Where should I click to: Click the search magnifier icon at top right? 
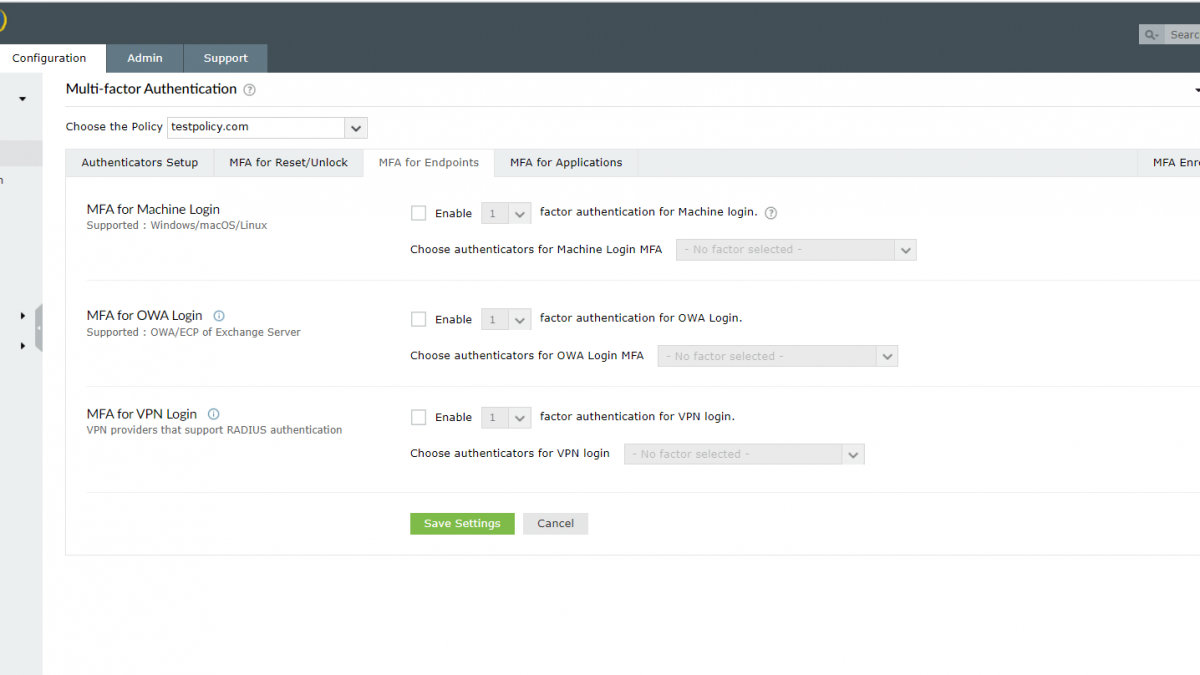[x=1152, y=35]
